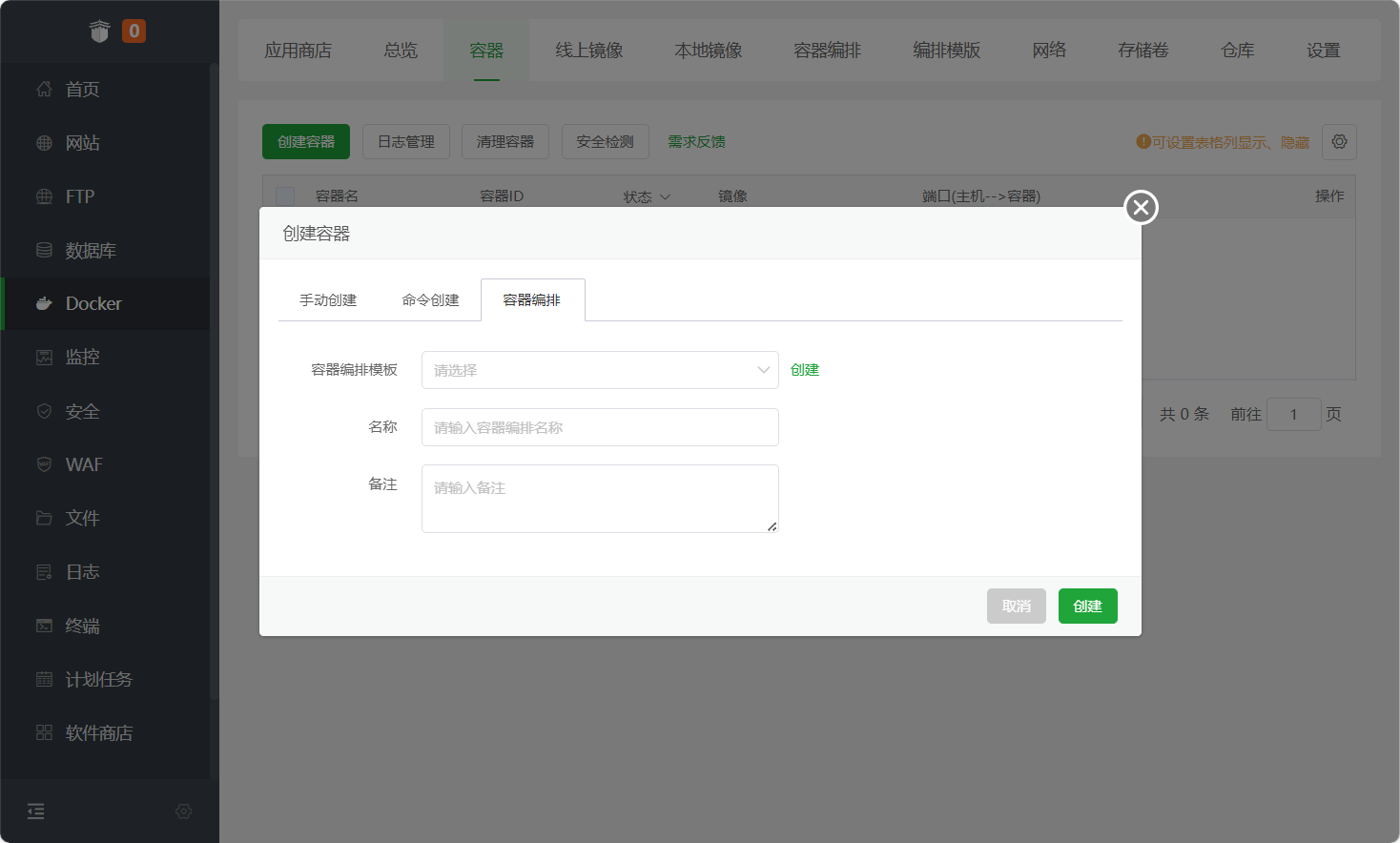The height and width of the screenshot is (843, 1400).
Task: Collapse the sidebar with bottom menu icon
Action: click(x=36, y=812)
